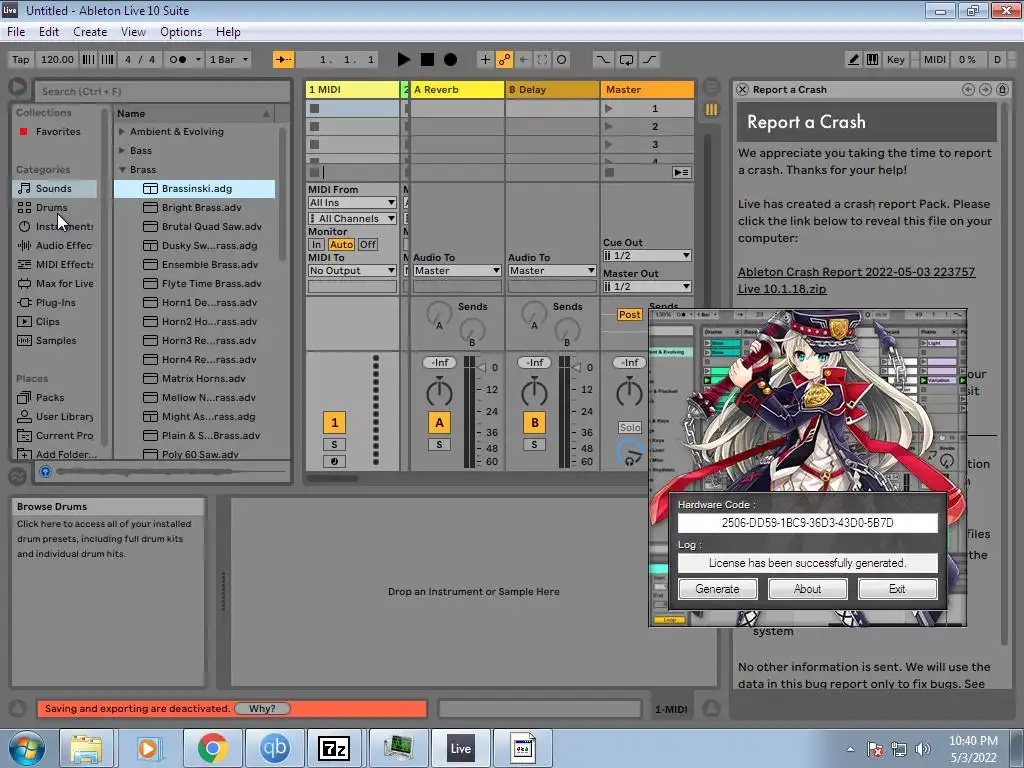Open the Options menu

[181, 31]
